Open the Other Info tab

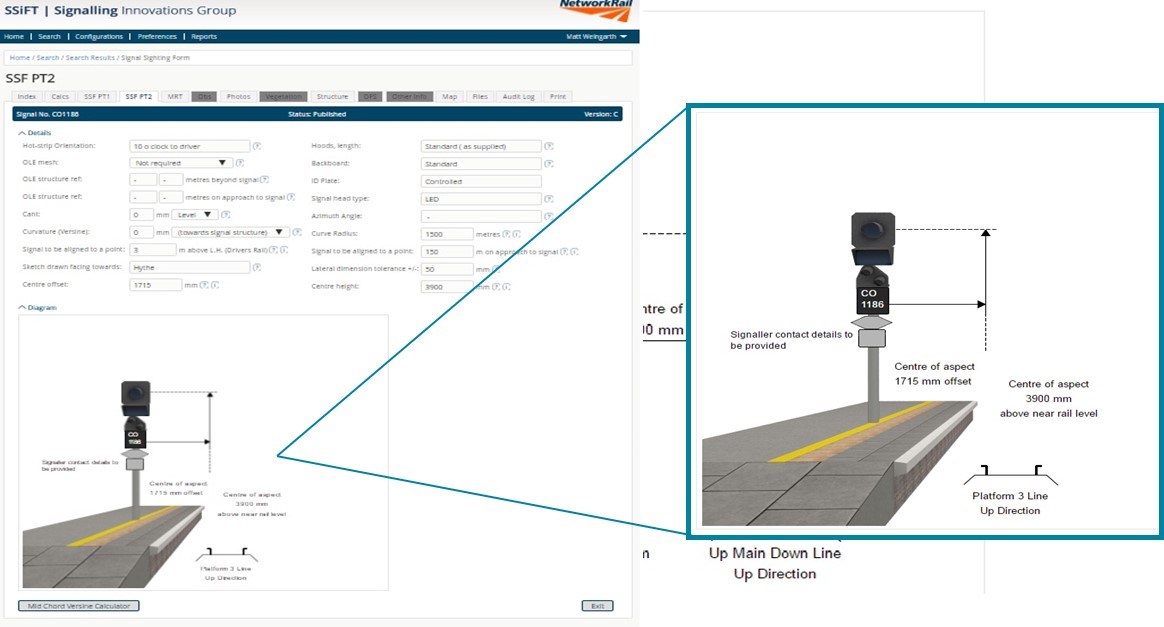pyautogui.click(x=410, y=96)
